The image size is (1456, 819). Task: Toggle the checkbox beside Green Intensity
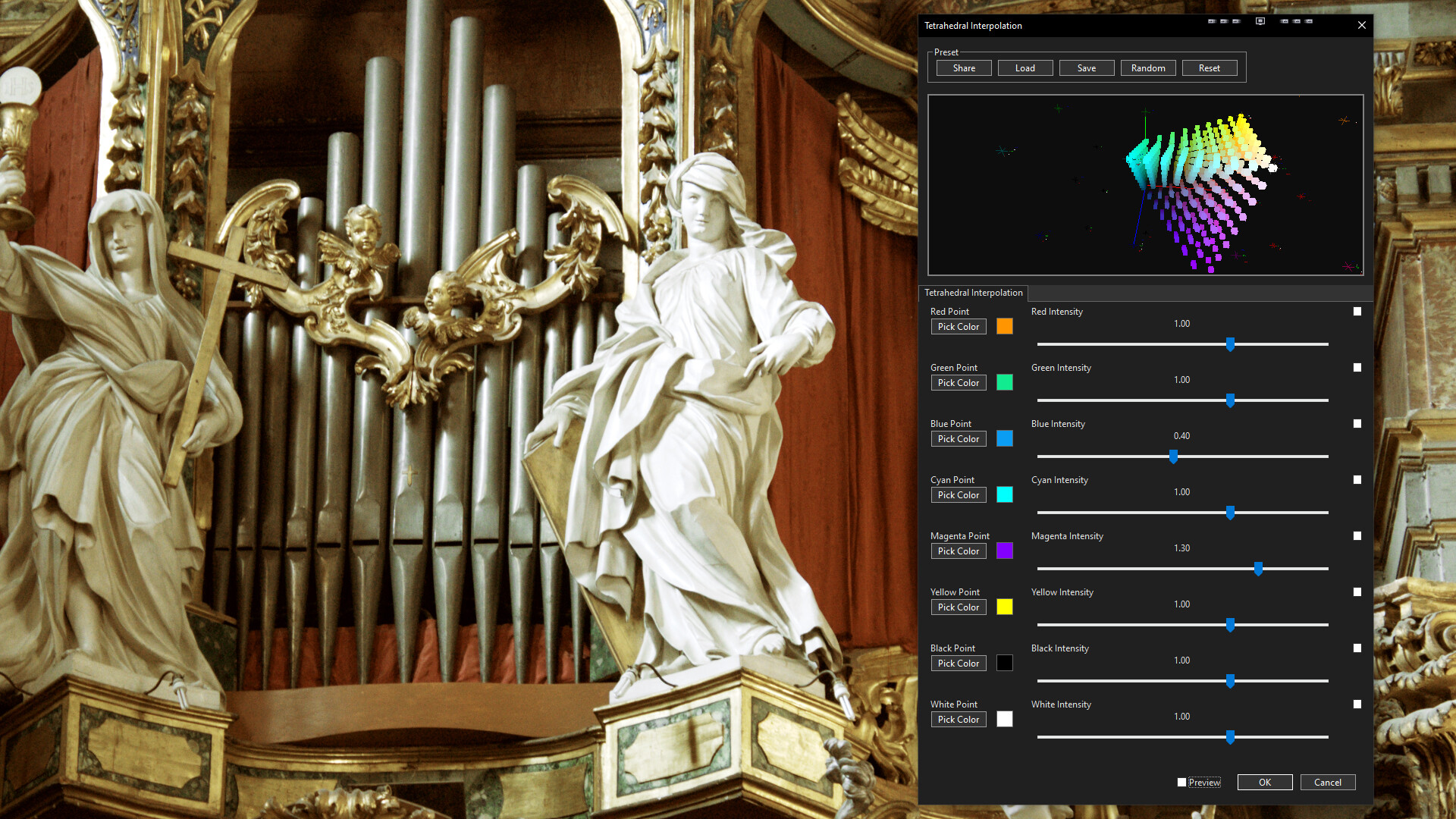pyautogui.click(x=1357, y=368)
